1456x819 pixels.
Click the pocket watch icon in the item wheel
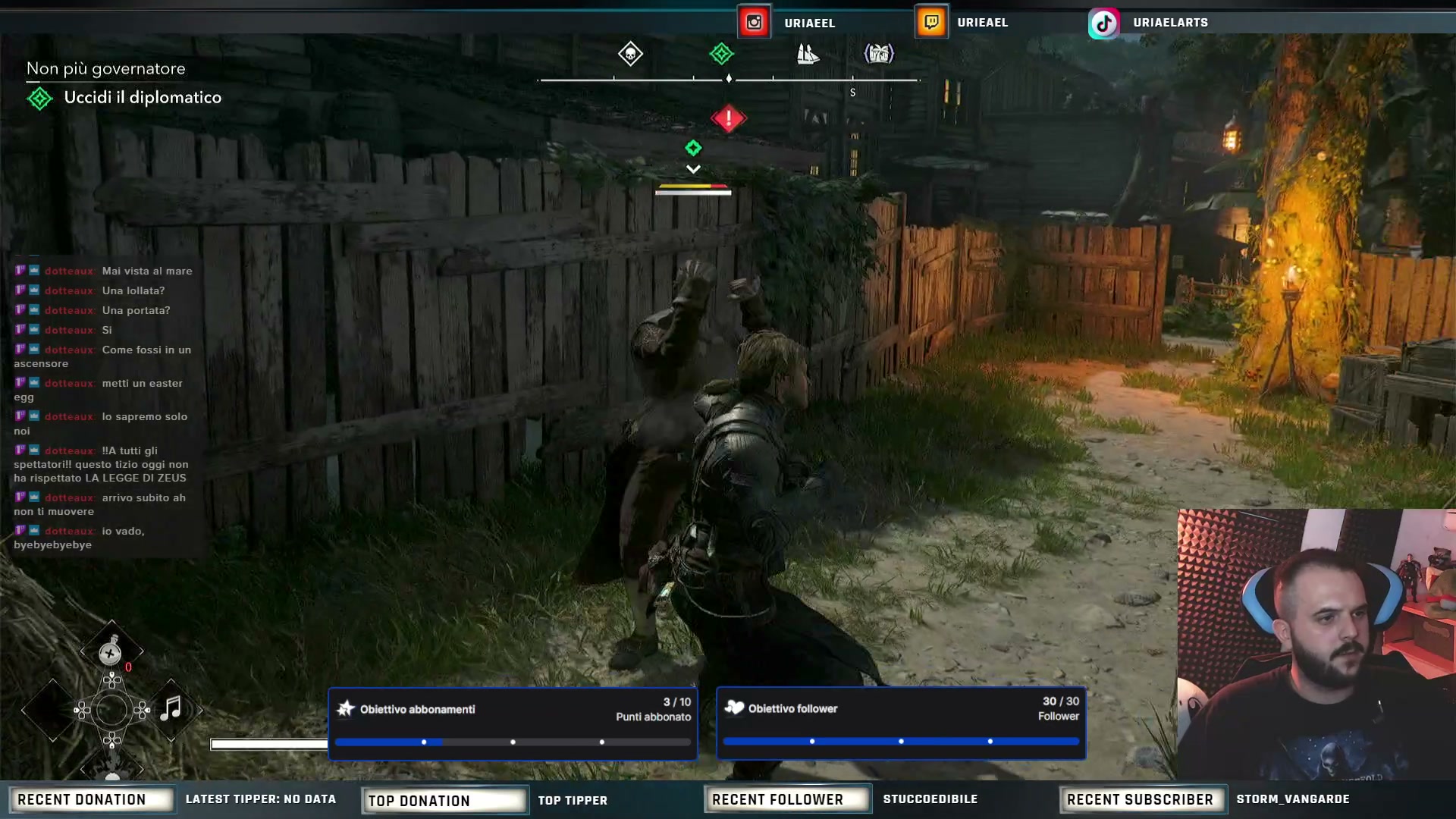pyautogui.click(x=111, y=651)
